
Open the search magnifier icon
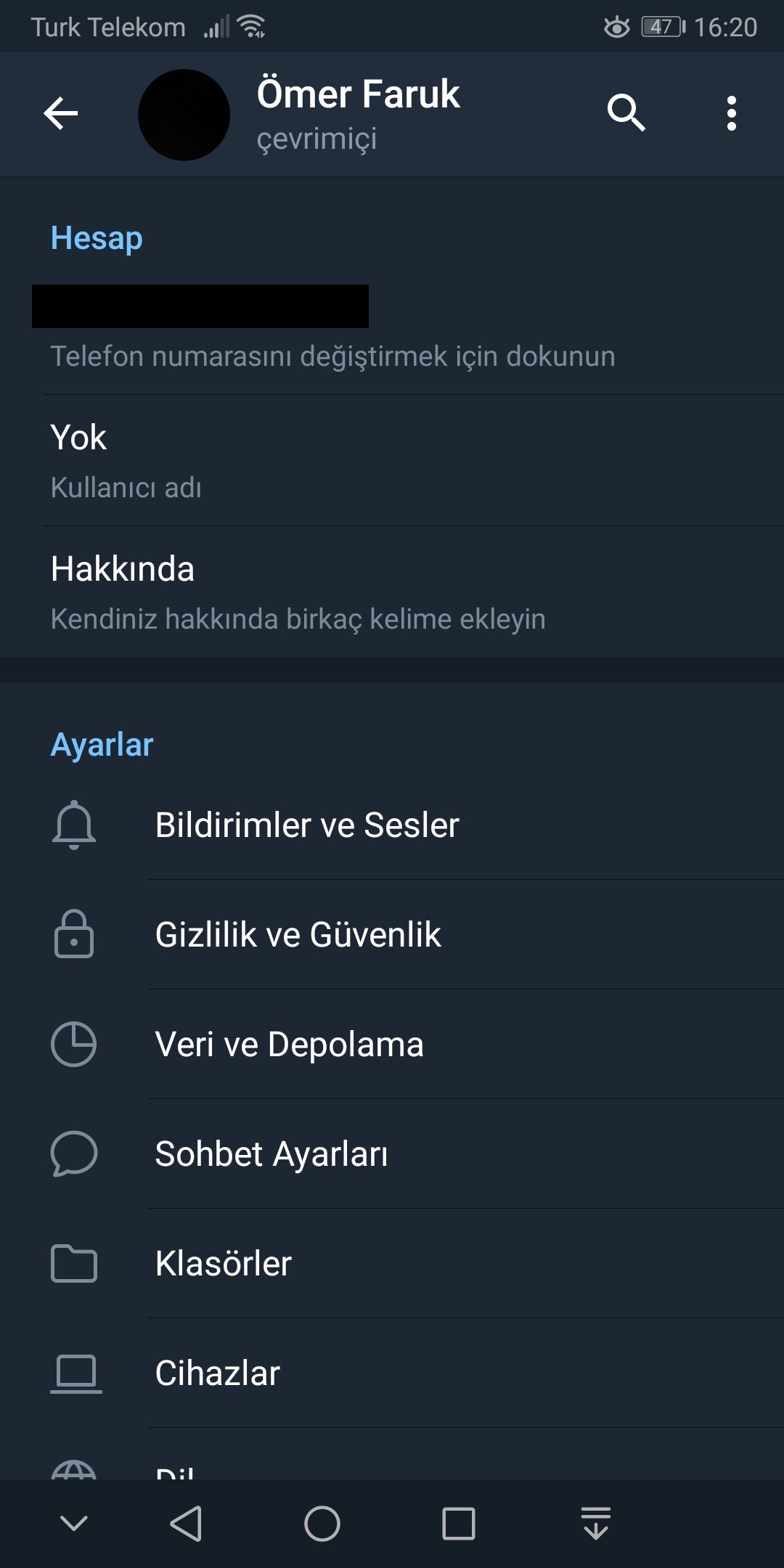[626, 113]
